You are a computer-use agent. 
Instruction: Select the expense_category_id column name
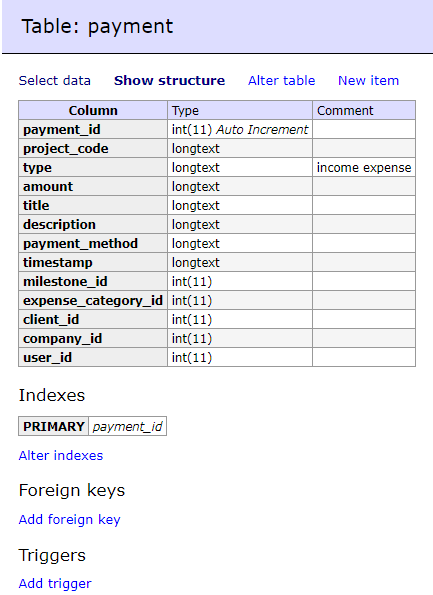pos(93,300)
